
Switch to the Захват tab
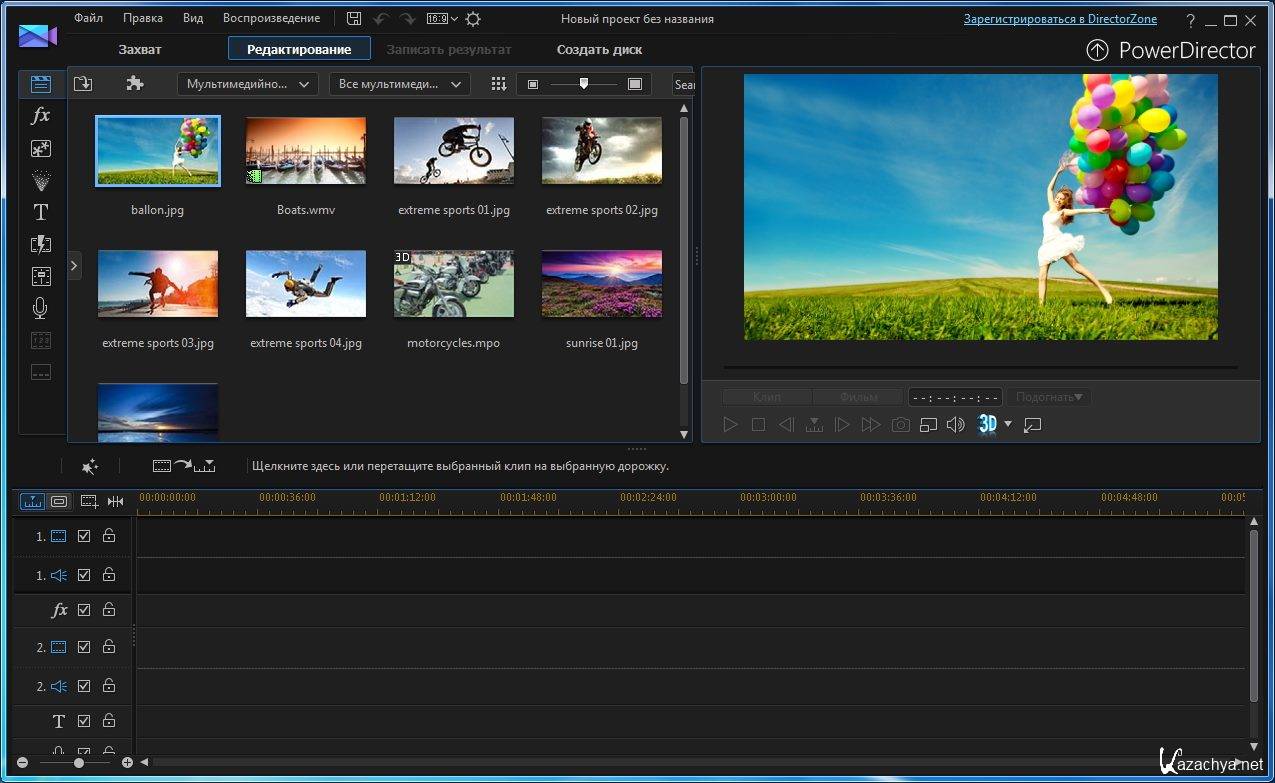(x=139, y=49)
